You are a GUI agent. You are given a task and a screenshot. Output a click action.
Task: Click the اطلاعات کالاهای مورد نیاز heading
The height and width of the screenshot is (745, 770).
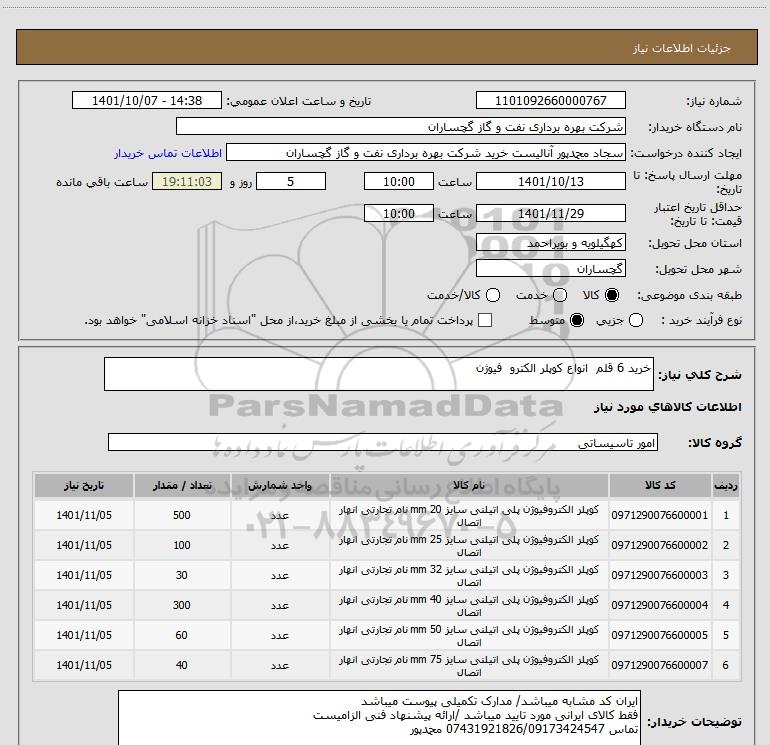(x=668, y=407)
